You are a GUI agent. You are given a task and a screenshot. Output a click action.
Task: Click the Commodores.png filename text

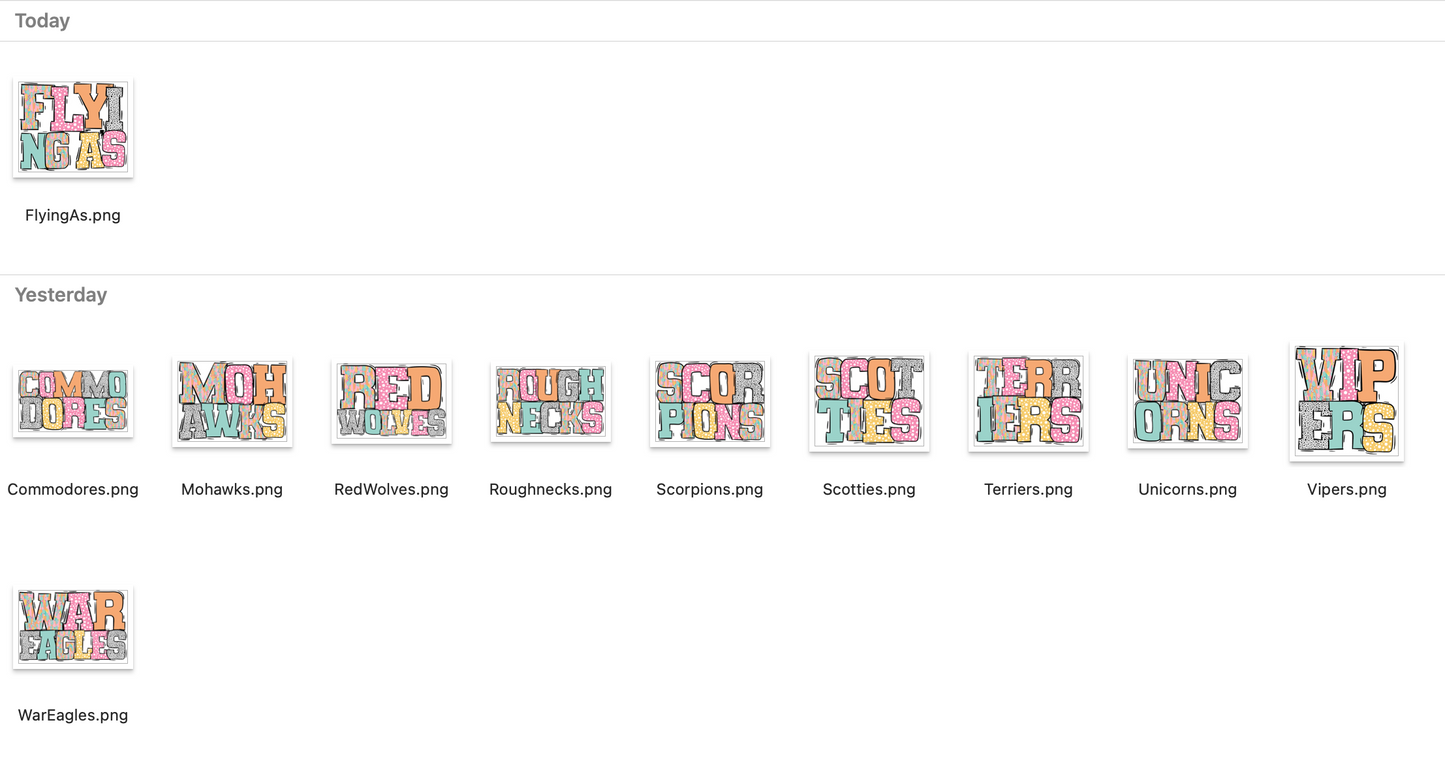73,489
